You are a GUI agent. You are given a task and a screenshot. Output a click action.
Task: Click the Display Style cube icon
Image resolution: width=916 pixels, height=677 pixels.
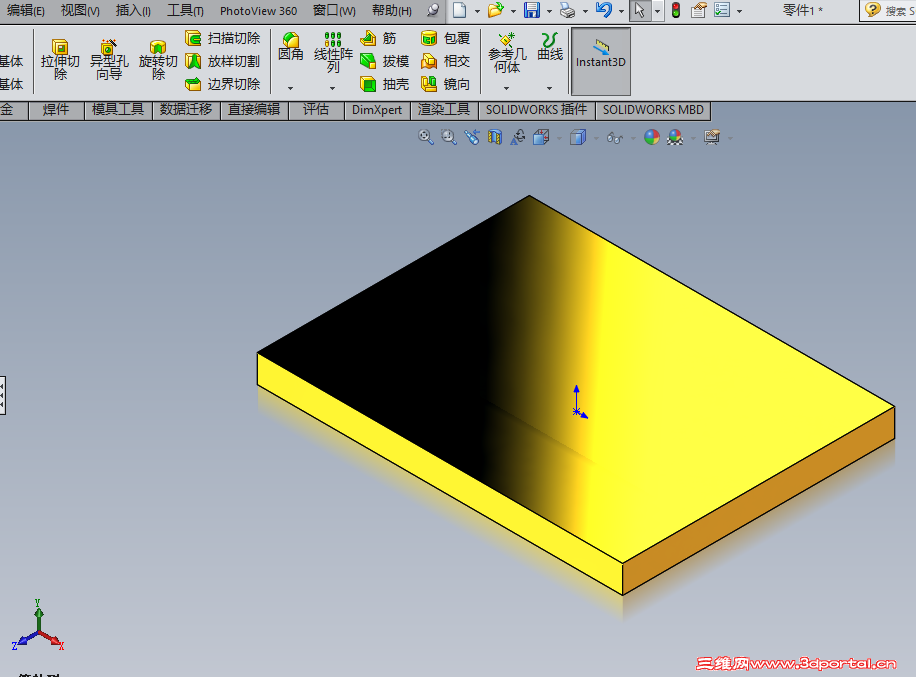click(578, 137)
